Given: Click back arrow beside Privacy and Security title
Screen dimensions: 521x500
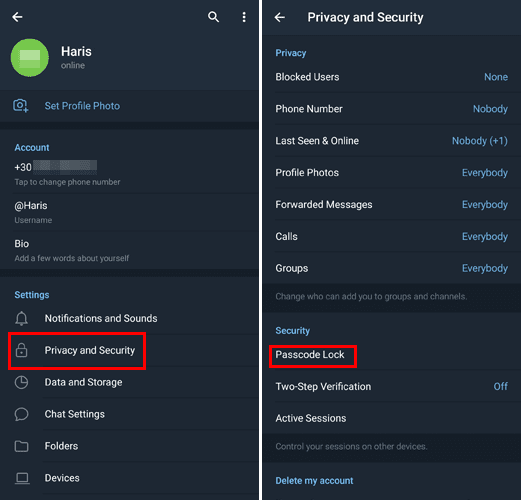Looking at the screenshot, I should [x=280, y=17].
